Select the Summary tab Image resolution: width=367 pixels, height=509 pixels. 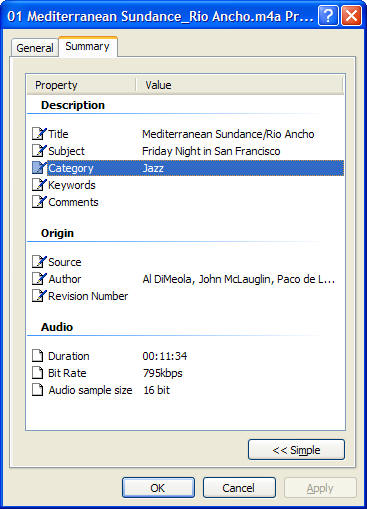coord(88,46)
